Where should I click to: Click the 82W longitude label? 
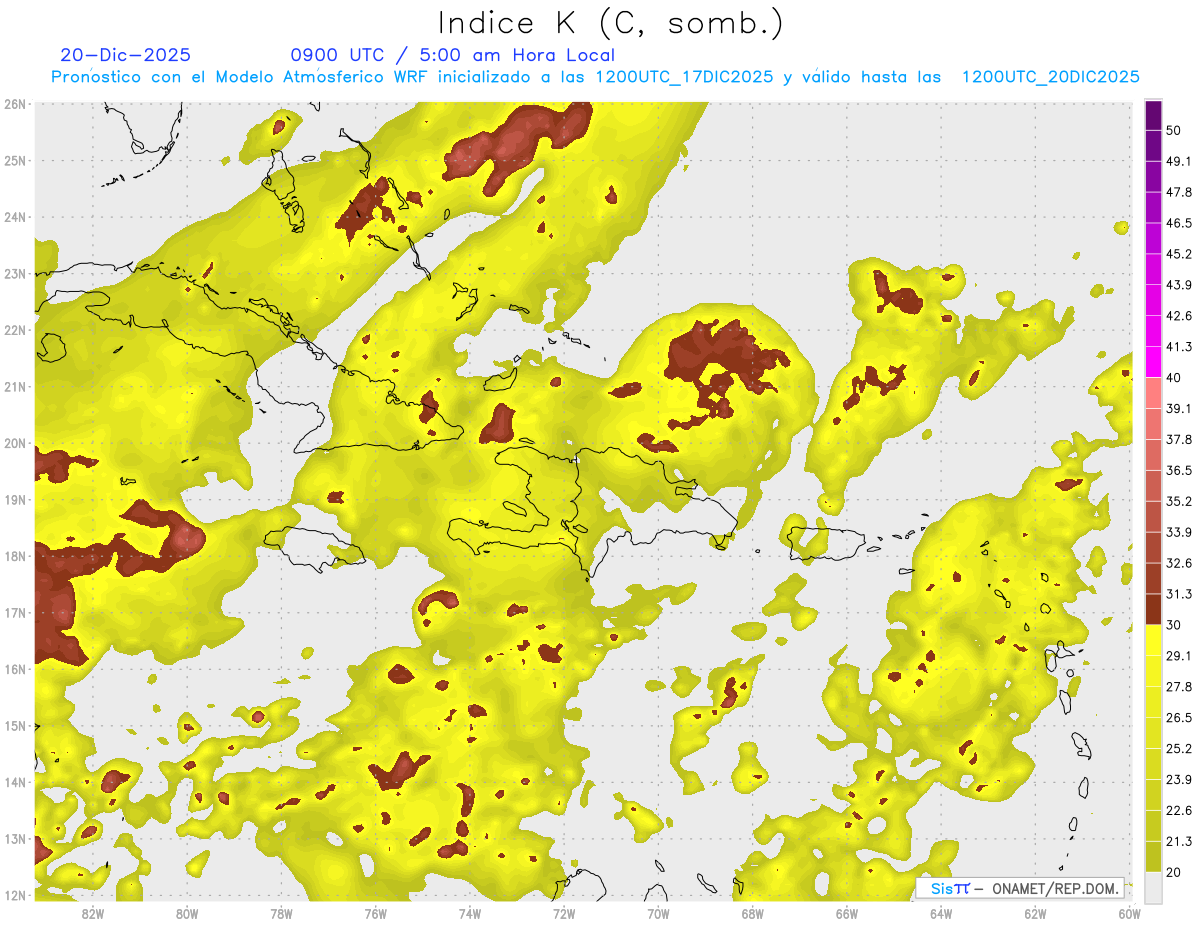click(x=92, y=914)
